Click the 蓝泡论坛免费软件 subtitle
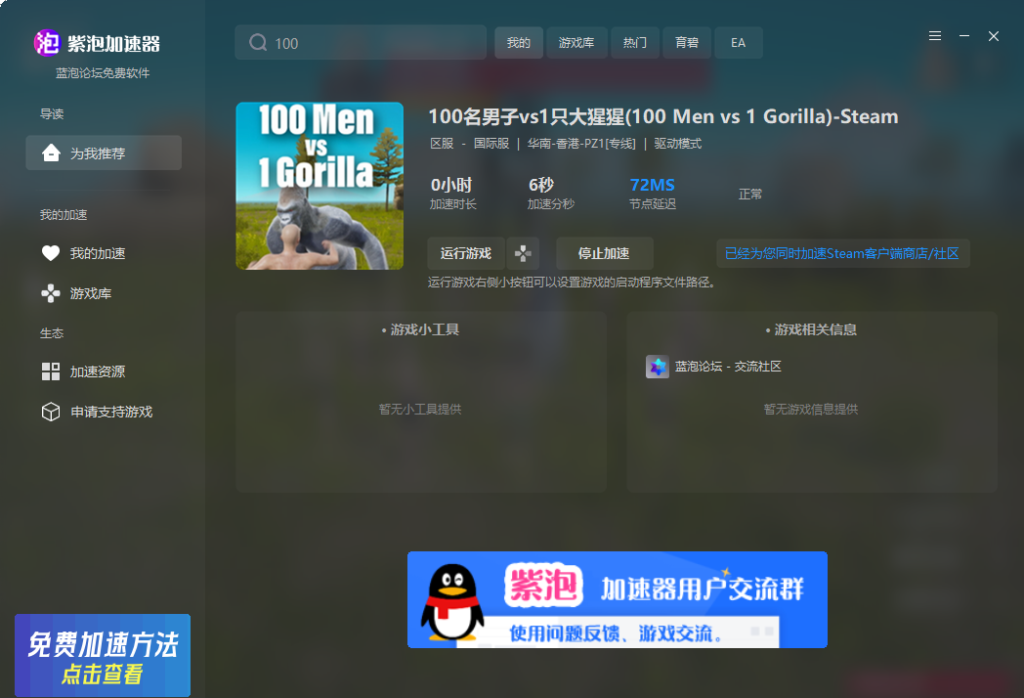Image resolution: width=1024 pixels, height=698 pixels. click(x=103, y=73)
